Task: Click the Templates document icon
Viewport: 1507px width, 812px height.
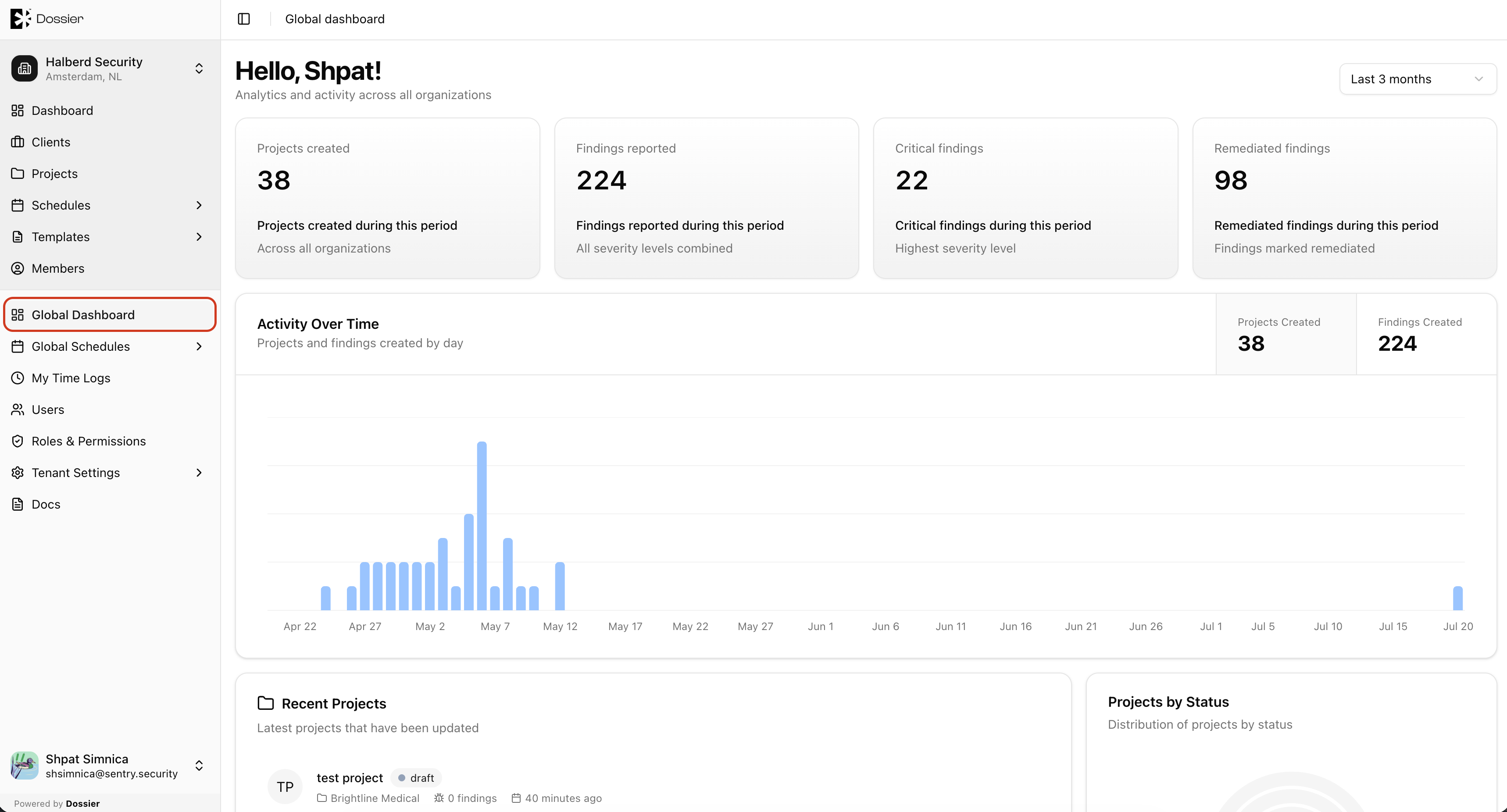Action: click(18, 237)
